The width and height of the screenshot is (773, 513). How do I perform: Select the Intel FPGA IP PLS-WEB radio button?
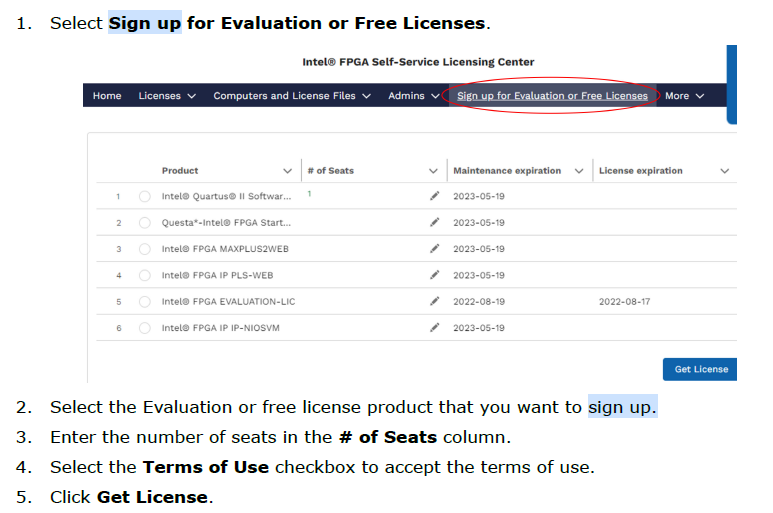pos(144,275)
